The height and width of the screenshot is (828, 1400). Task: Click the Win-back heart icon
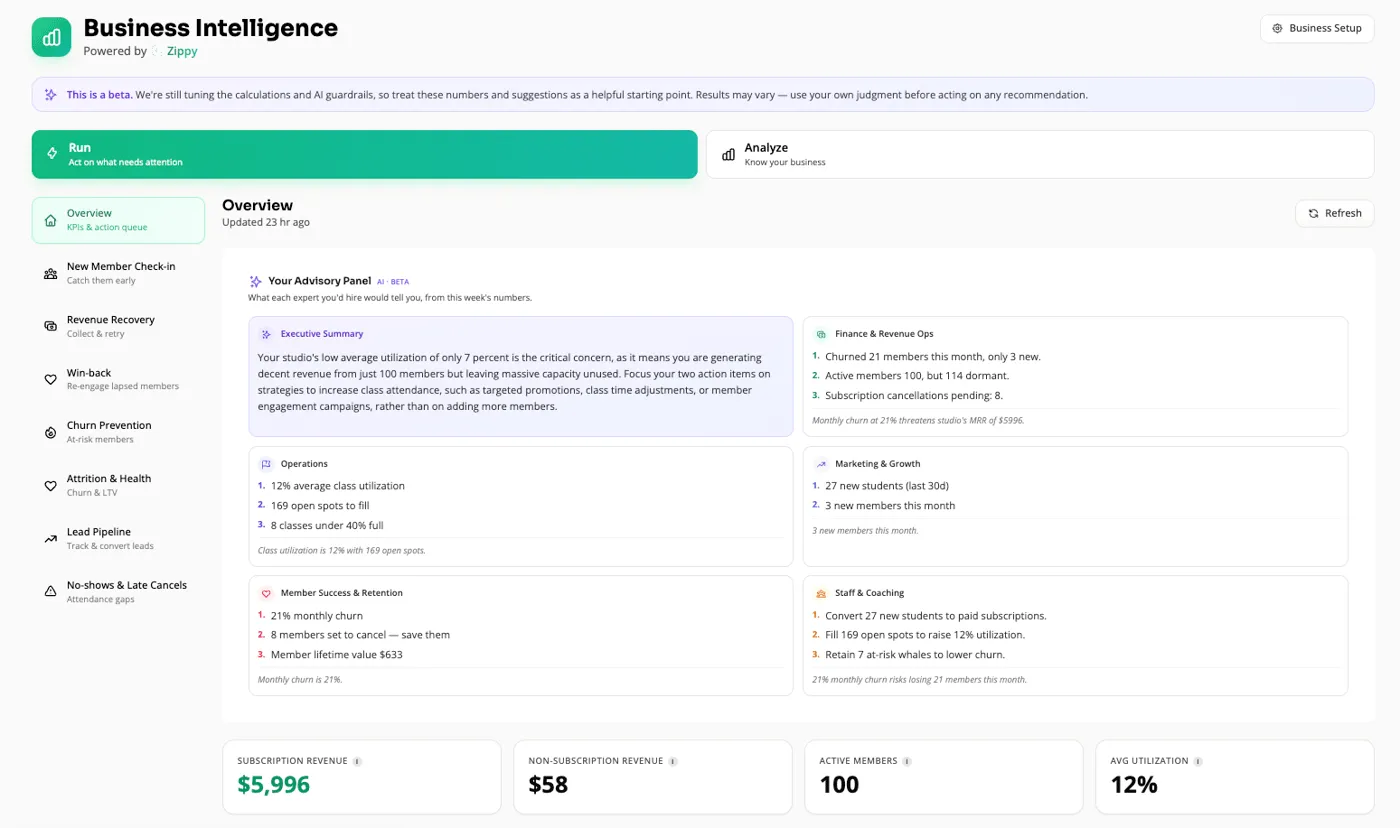50,379
